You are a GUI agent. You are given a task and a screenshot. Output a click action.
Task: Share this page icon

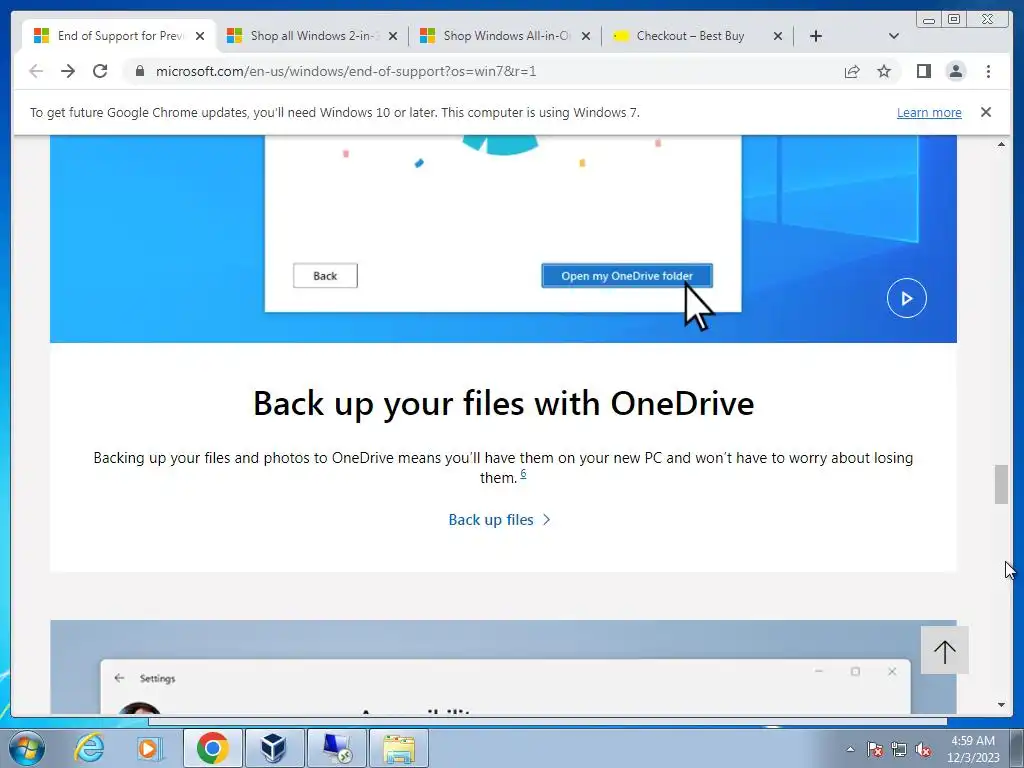click(x=852, y=71)
